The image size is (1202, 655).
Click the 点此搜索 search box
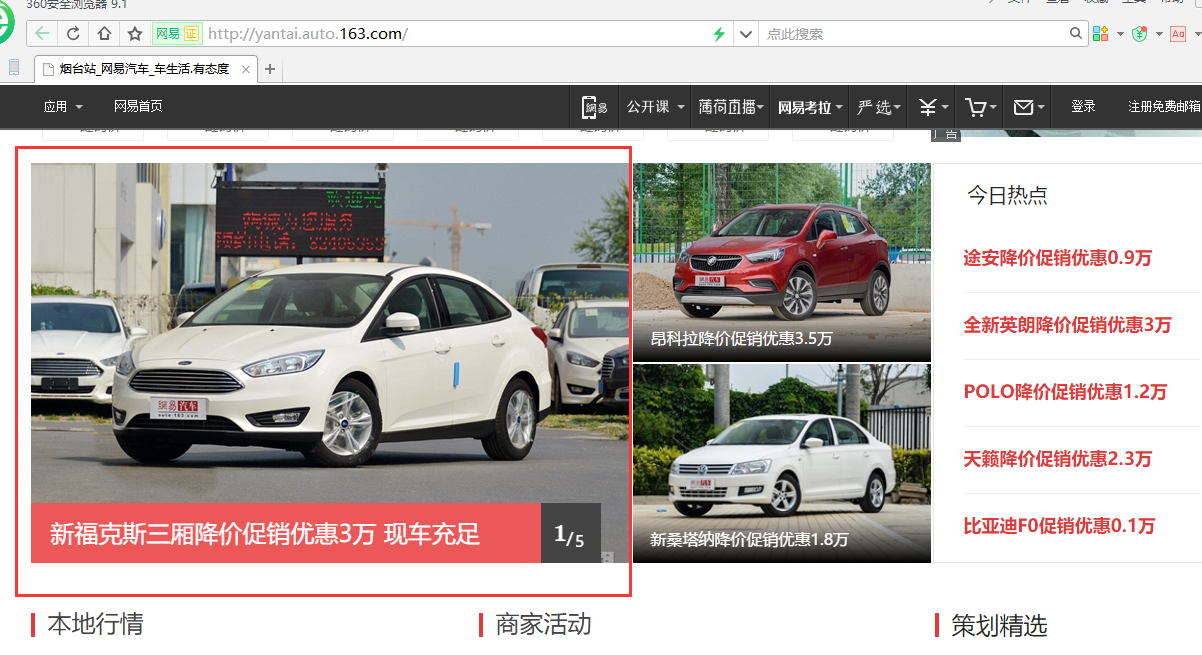pos(914,34)
